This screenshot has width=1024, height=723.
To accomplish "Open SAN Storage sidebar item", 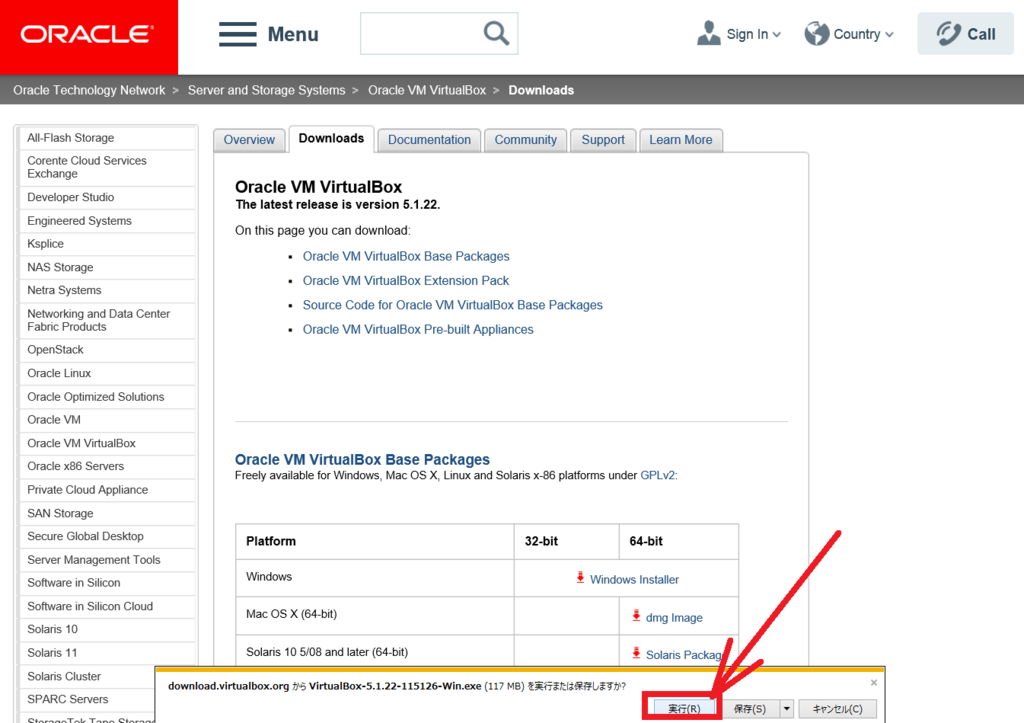I will coord(60,513).
